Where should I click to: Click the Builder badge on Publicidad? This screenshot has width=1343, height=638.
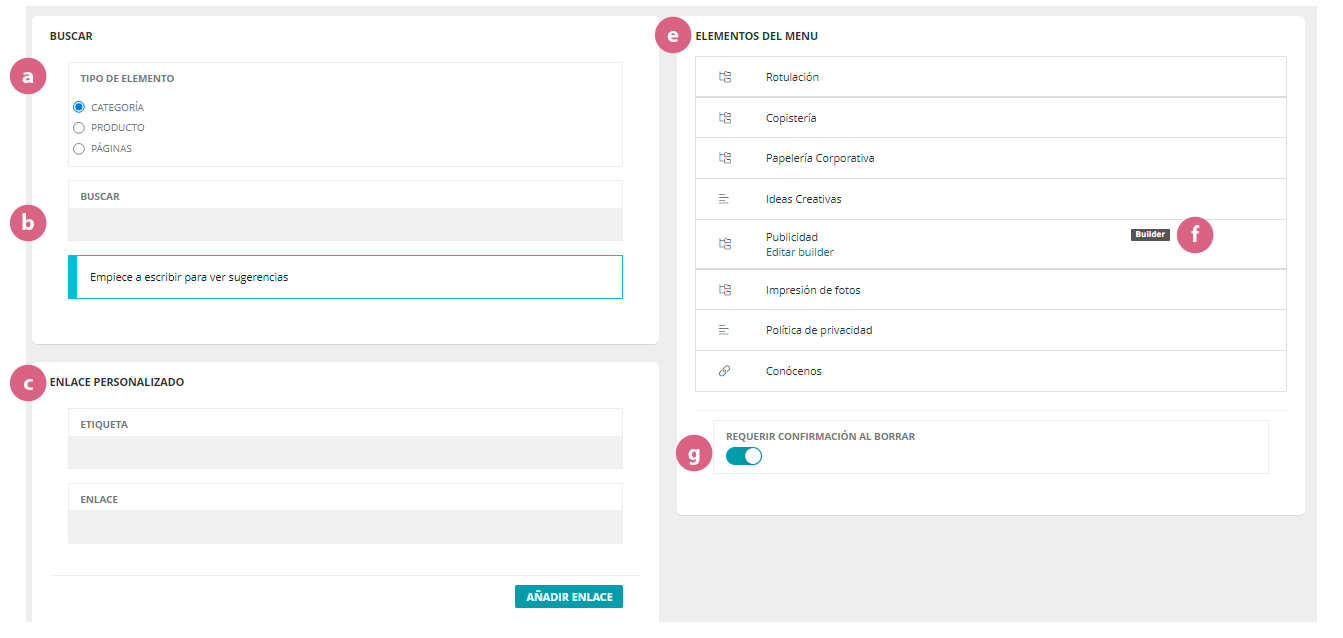pyautogui.click(x=1150, y=235)
